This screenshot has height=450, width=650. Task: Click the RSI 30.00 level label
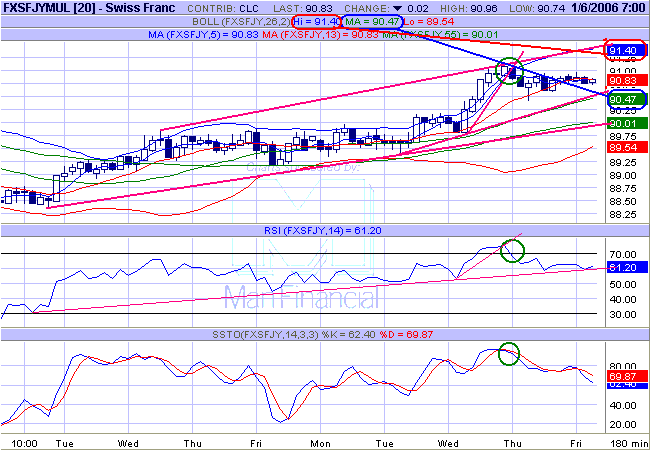click(x=624, y=315)
